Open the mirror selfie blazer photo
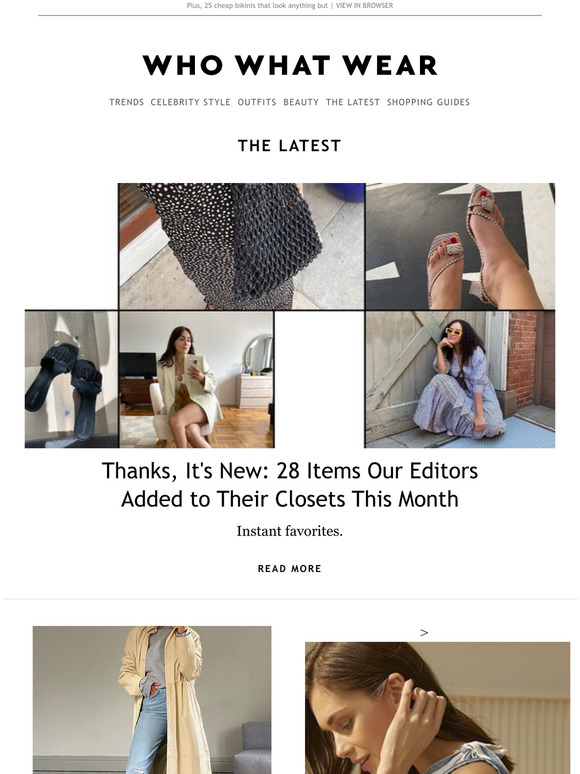This screenshot has height=774, width=580. (x=196, y=379)
